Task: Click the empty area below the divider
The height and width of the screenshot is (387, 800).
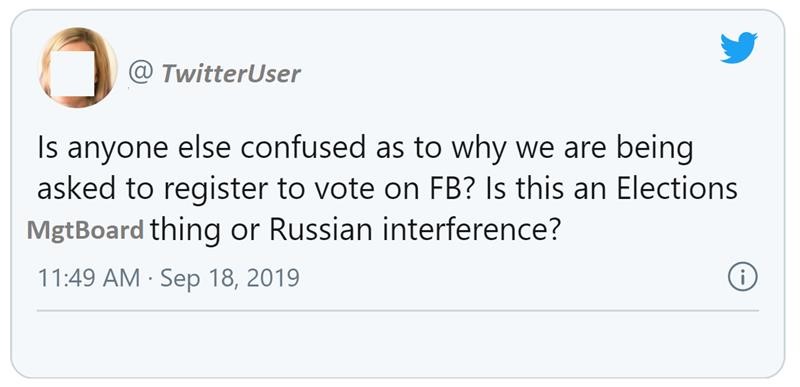Action: 397,343
